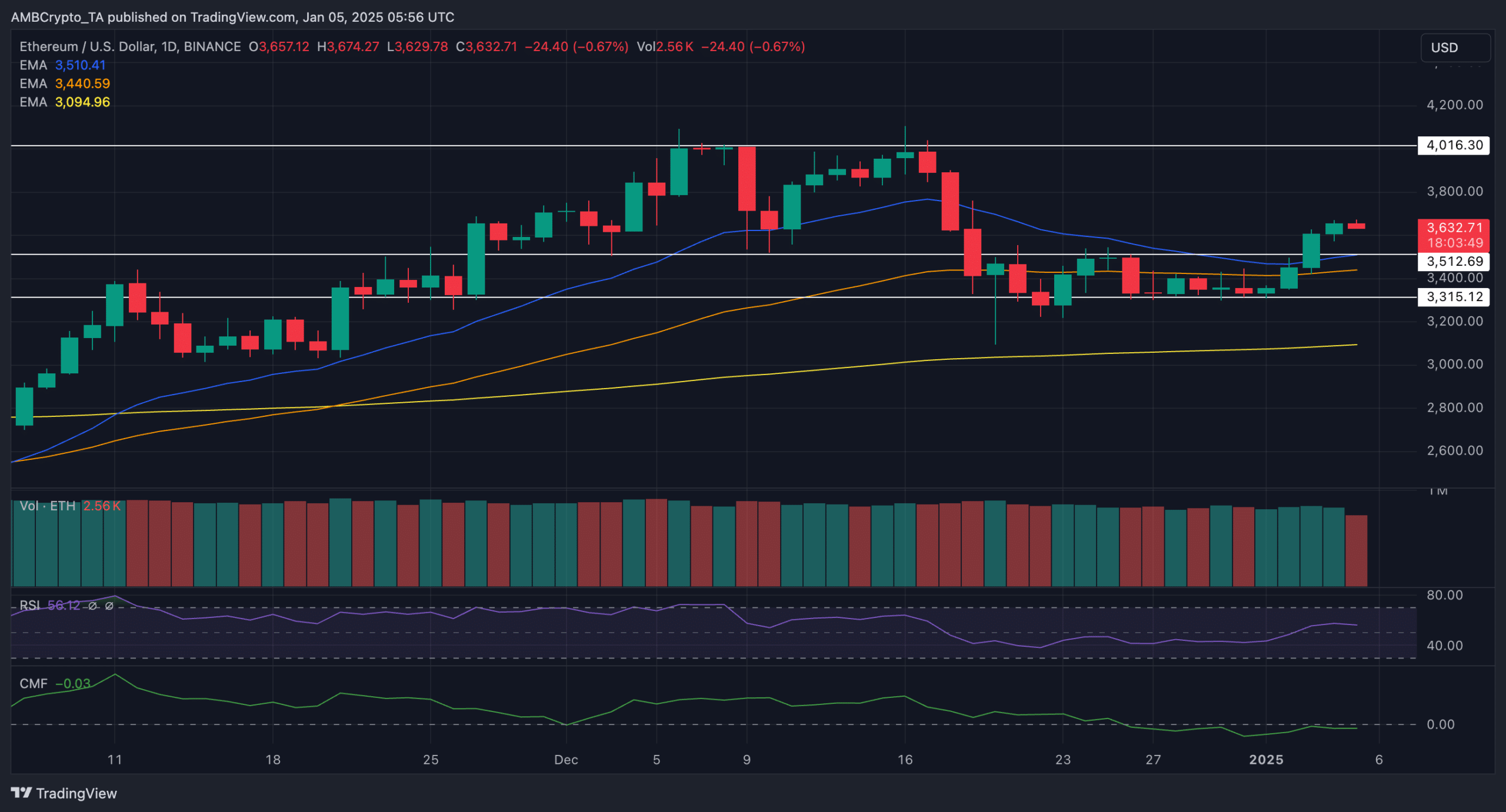
Task: Click the 4,016.30 resistance price label
Action: pos(1454,145)
